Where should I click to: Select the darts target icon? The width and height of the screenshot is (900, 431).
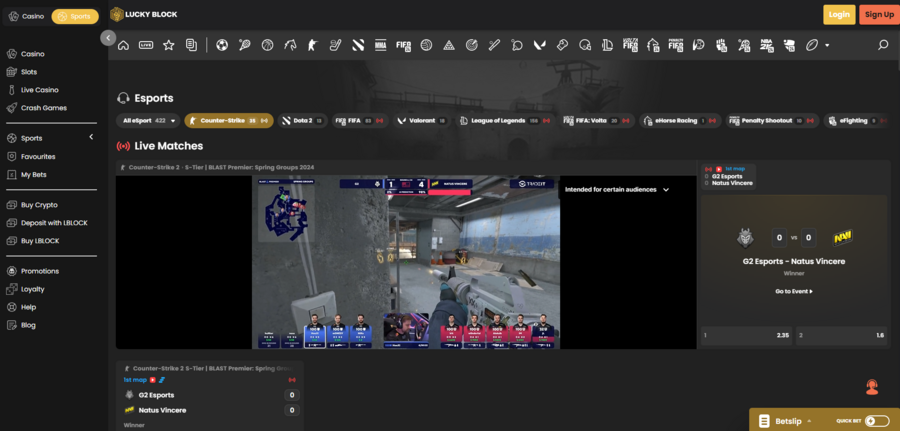[x=471, y=45]
